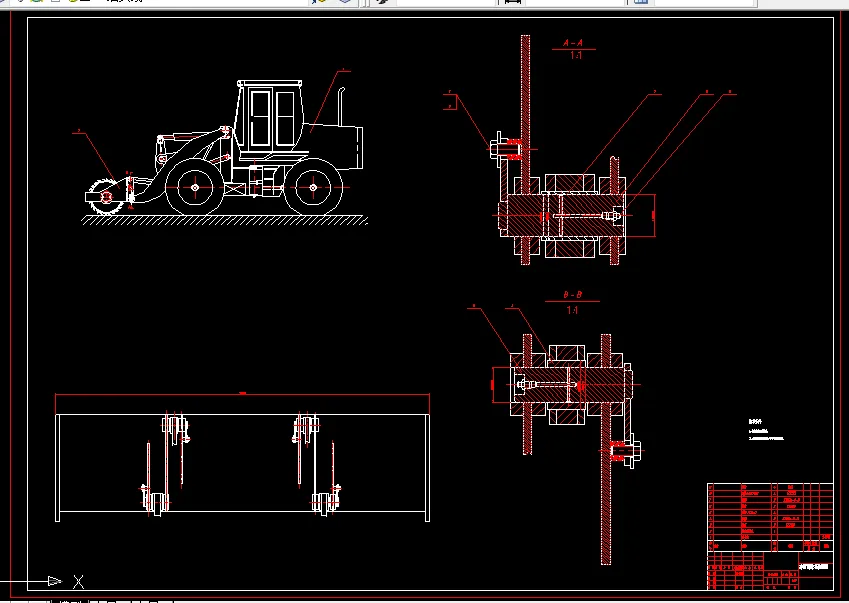Click the white drawing title in the title block
This screenshot has height=603, width=849.
click(814, 567)
